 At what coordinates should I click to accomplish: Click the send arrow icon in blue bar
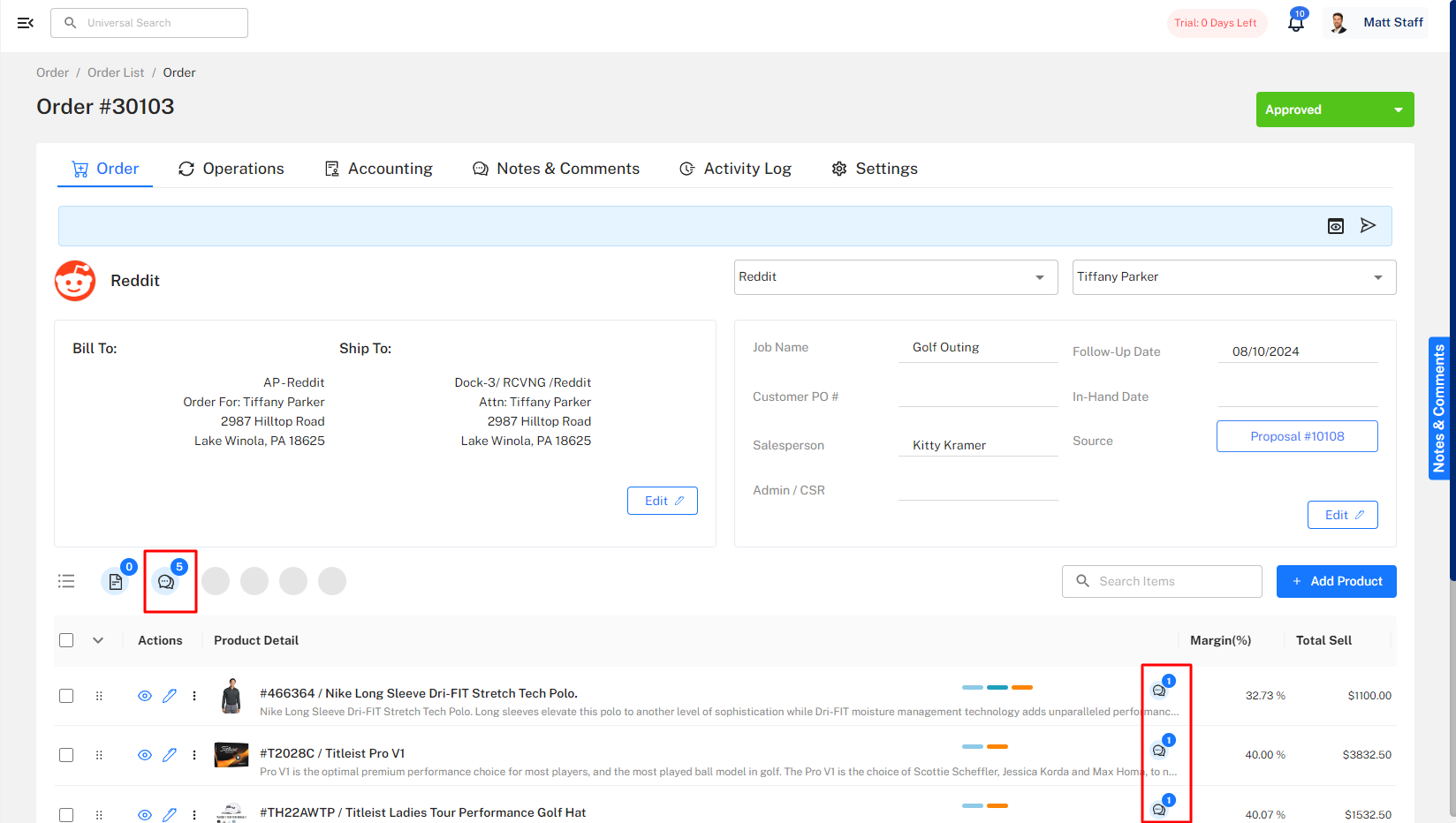point(1368,225)
